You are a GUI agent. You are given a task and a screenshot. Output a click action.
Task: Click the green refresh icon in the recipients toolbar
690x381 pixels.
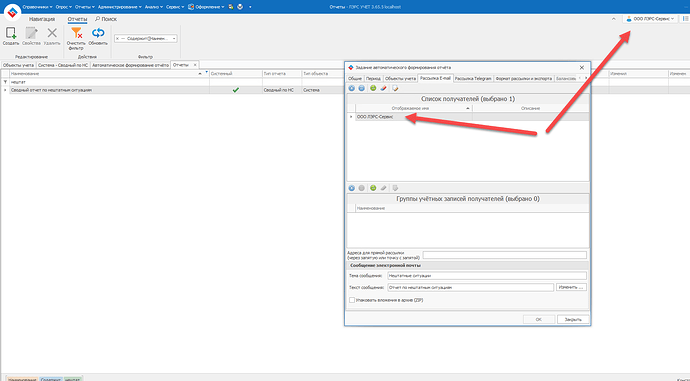(373, 88)
